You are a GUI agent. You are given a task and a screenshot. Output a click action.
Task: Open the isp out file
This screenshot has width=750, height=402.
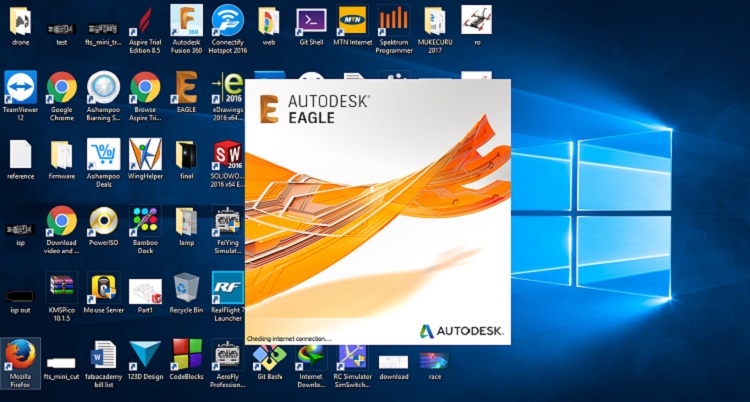click(x=20, y=297)
